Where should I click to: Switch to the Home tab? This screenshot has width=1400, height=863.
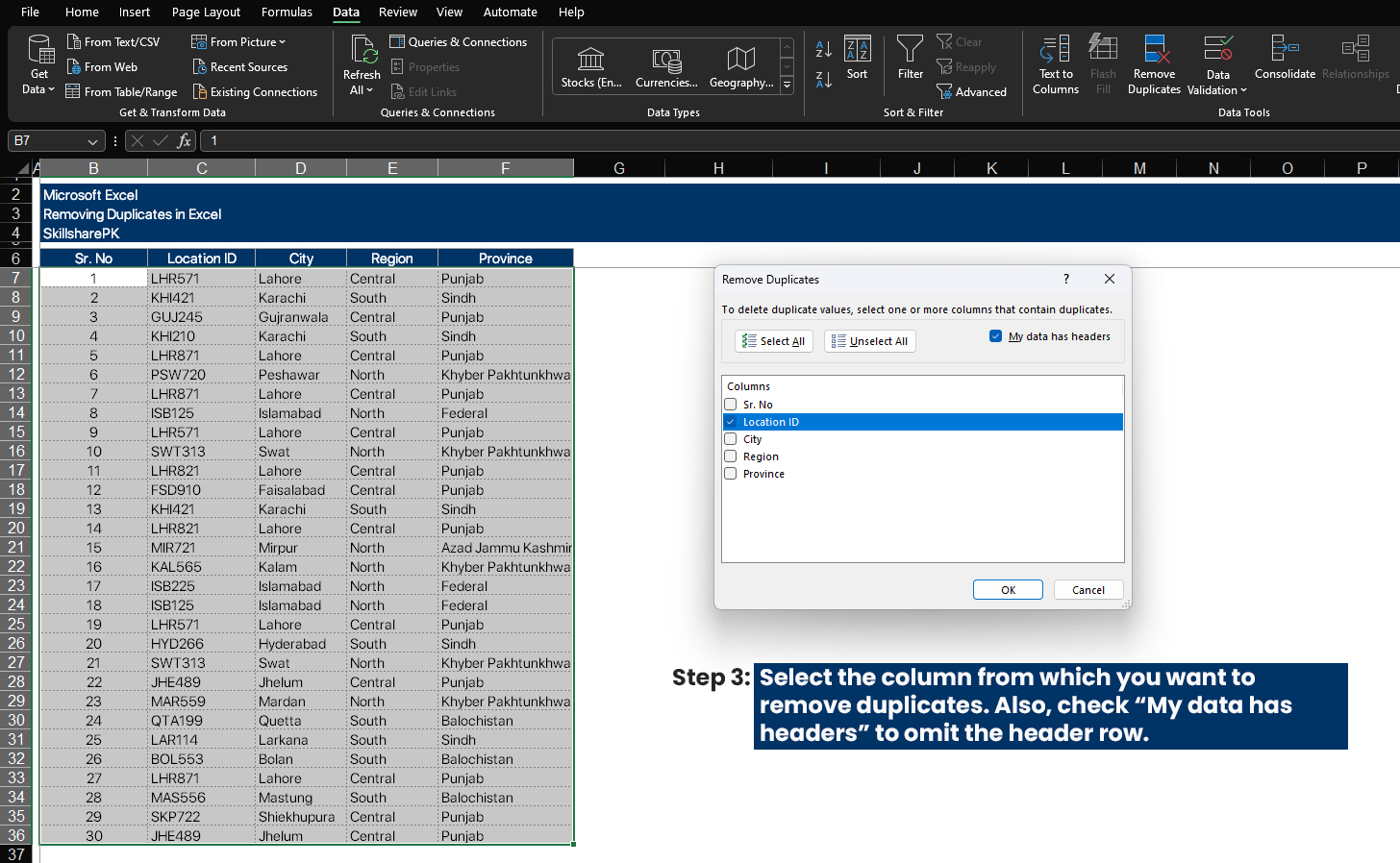point(82,12)
